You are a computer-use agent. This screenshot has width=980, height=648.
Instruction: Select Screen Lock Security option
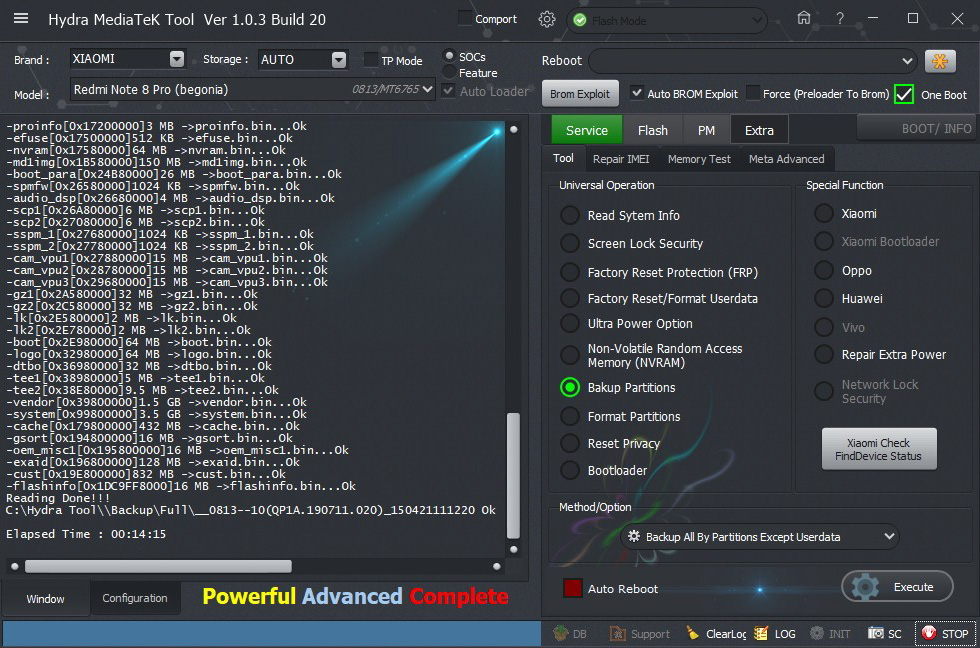569,243
